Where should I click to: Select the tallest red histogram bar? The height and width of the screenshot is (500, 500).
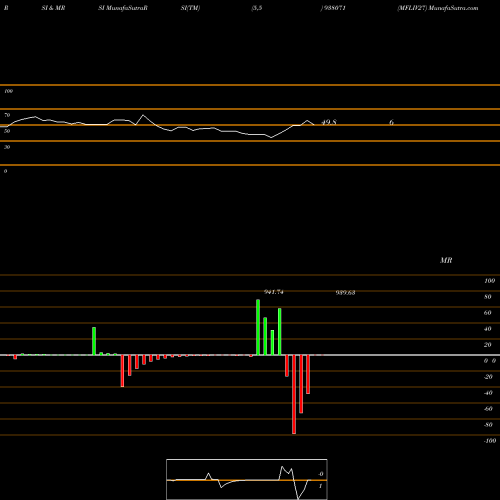point(294,394)
